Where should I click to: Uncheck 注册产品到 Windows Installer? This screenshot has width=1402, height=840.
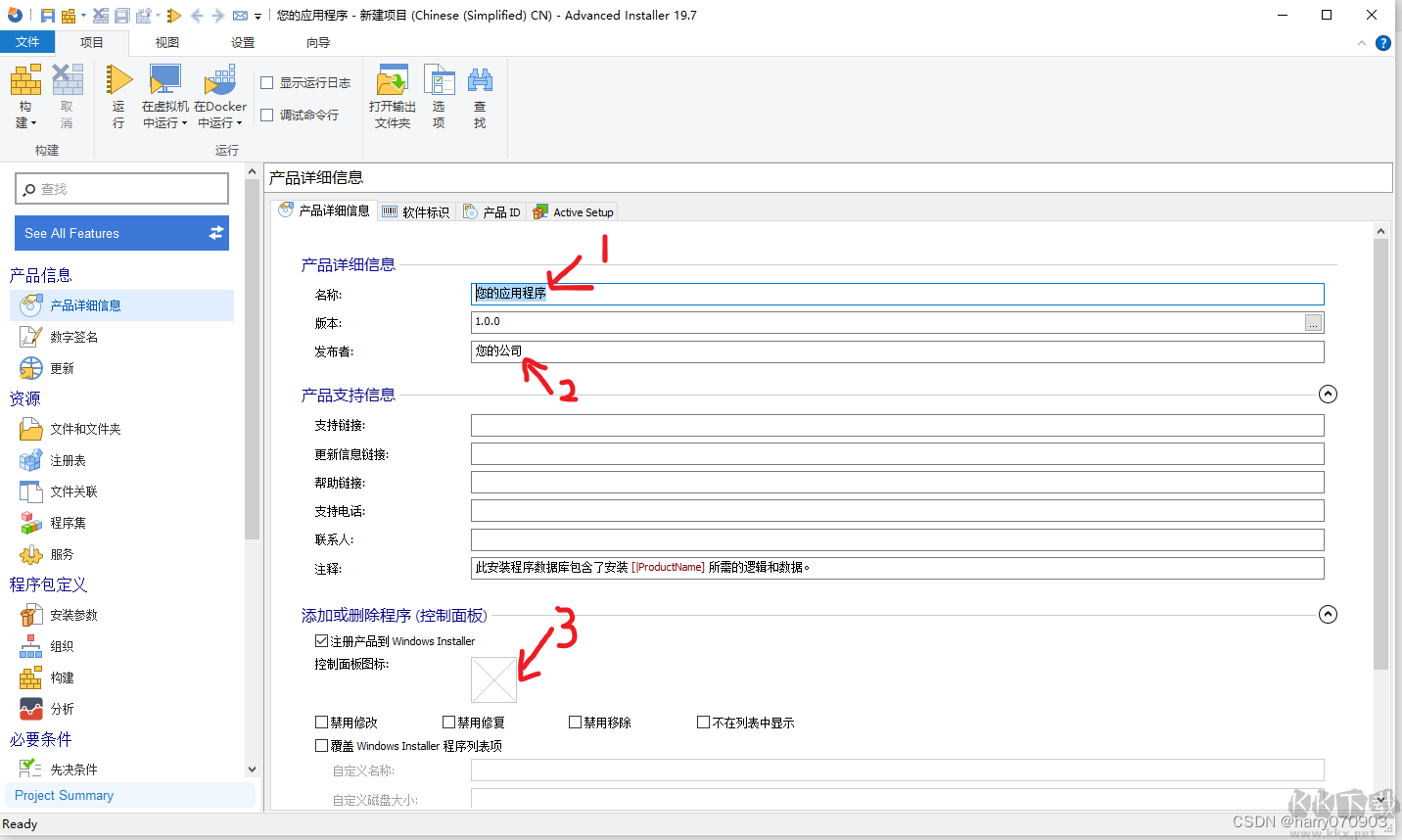[322, 640]
